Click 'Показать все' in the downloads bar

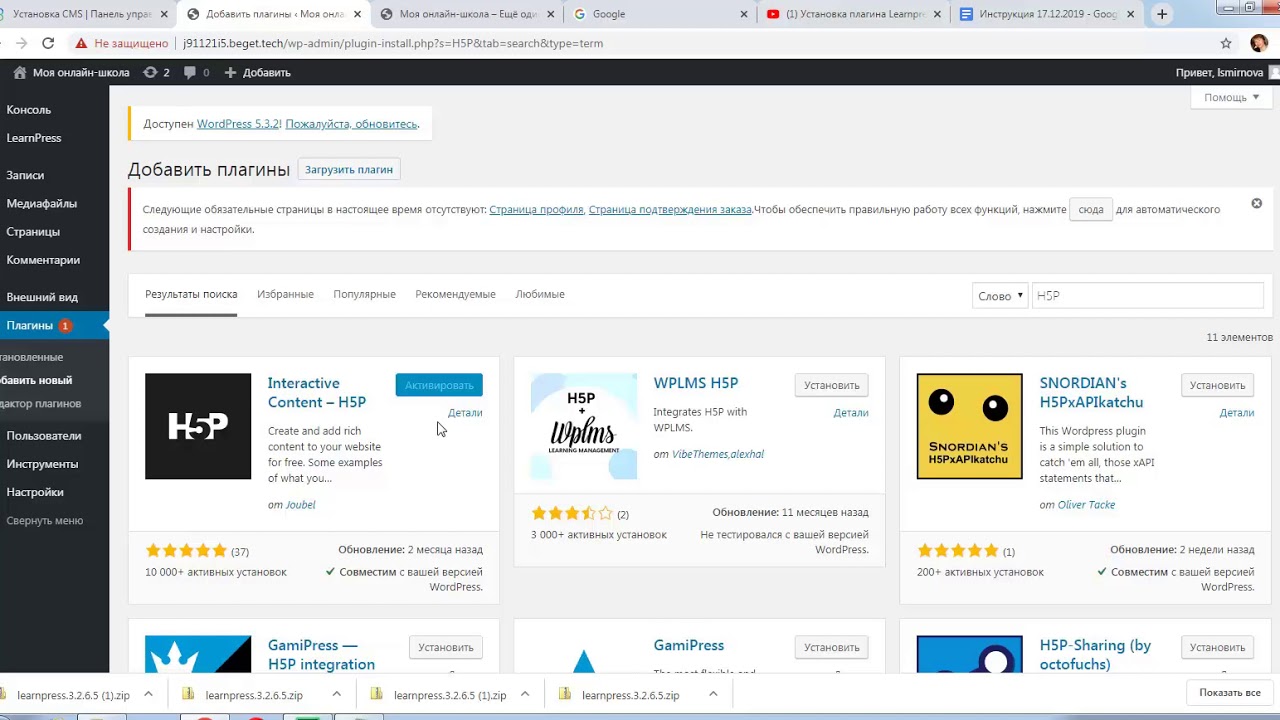pos(1230,693)
